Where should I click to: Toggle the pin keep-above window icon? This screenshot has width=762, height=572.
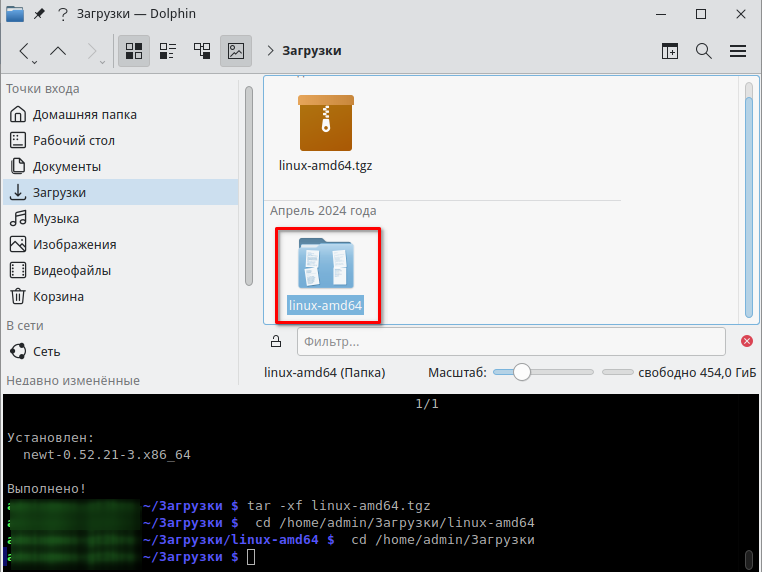pyautogui.click(x=39, y=14)
